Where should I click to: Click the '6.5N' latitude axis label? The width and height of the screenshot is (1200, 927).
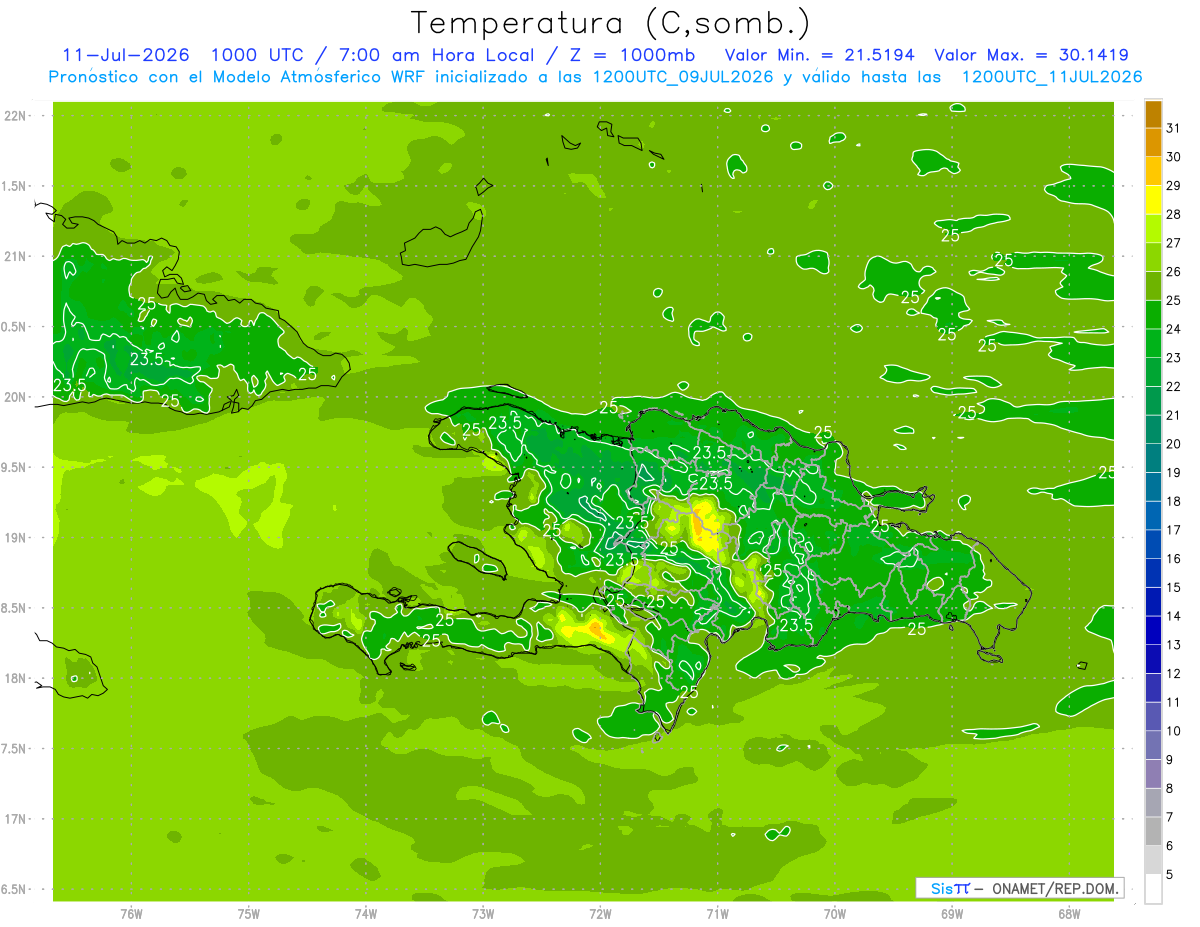pyautogui.click(x=15, y=890)
